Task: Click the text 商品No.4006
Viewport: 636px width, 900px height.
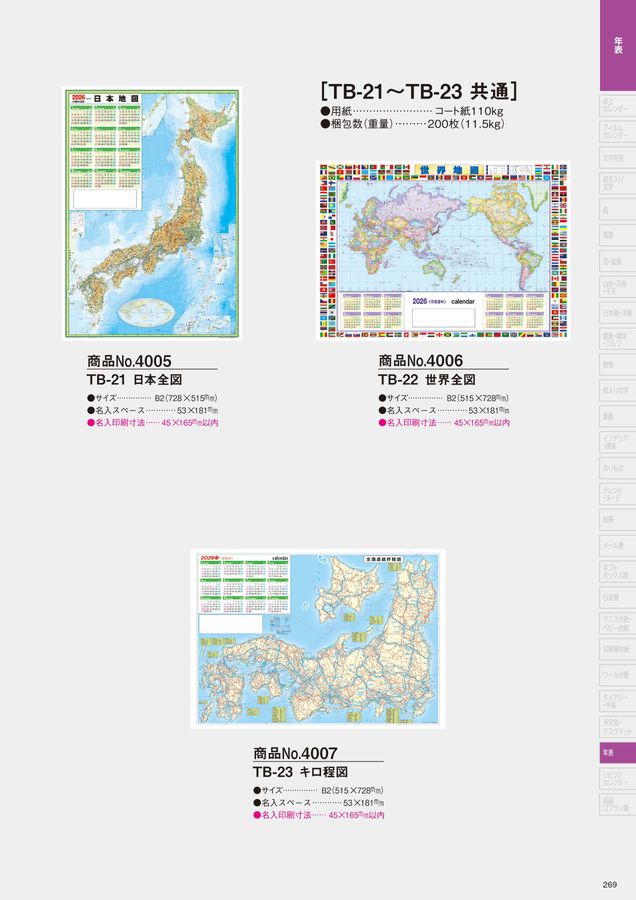Action: [x=421, y=361]
